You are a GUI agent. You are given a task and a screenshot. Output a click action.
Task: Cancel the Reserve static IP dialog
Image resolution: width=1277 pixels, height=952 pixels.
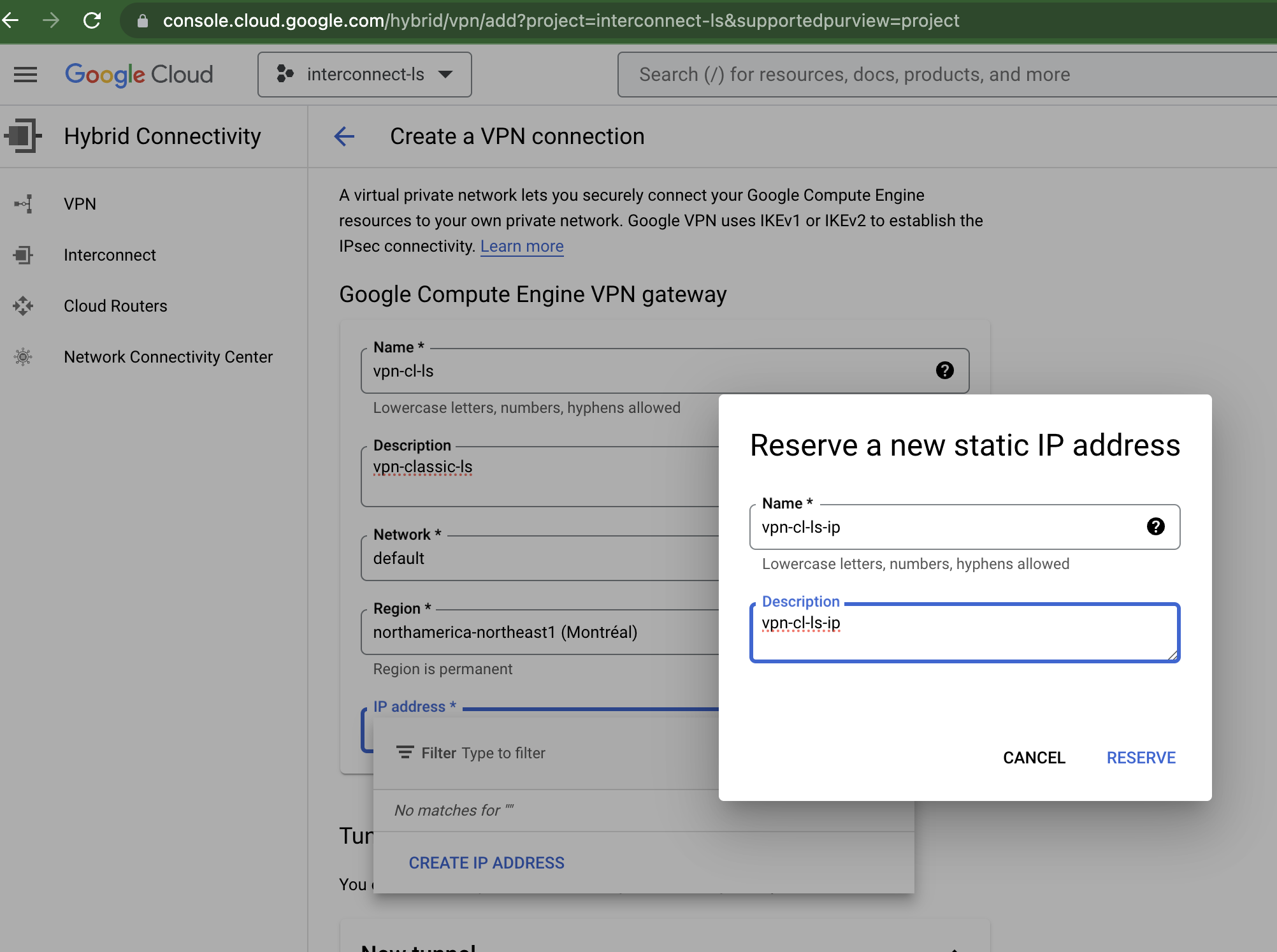[1034, 758]
